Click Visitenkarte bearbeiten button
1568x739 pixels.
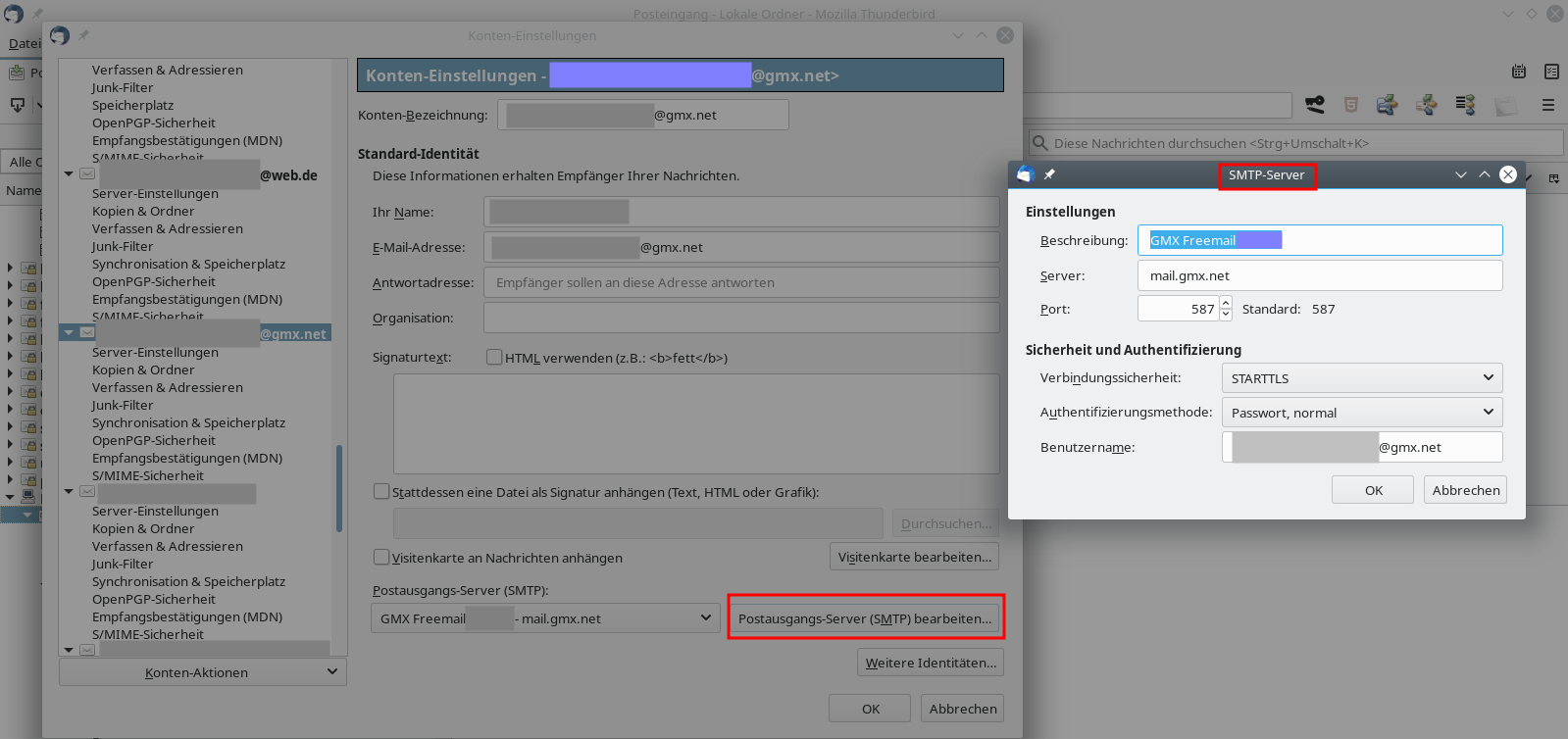click(915, 557)
